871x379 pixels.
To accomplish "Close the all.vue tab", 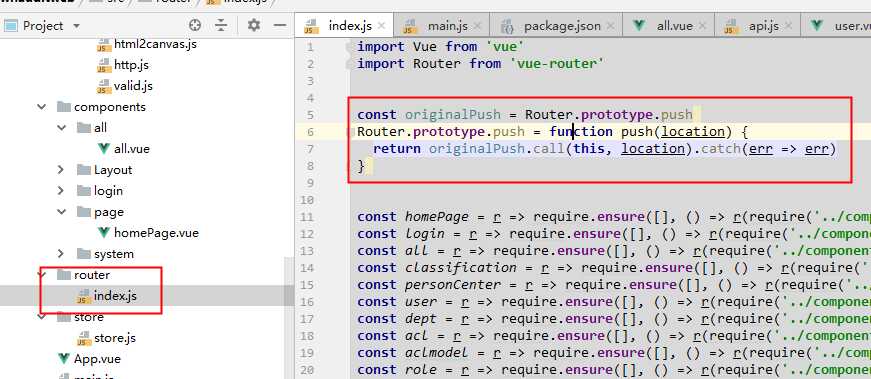I will click(x=702, y=26).
